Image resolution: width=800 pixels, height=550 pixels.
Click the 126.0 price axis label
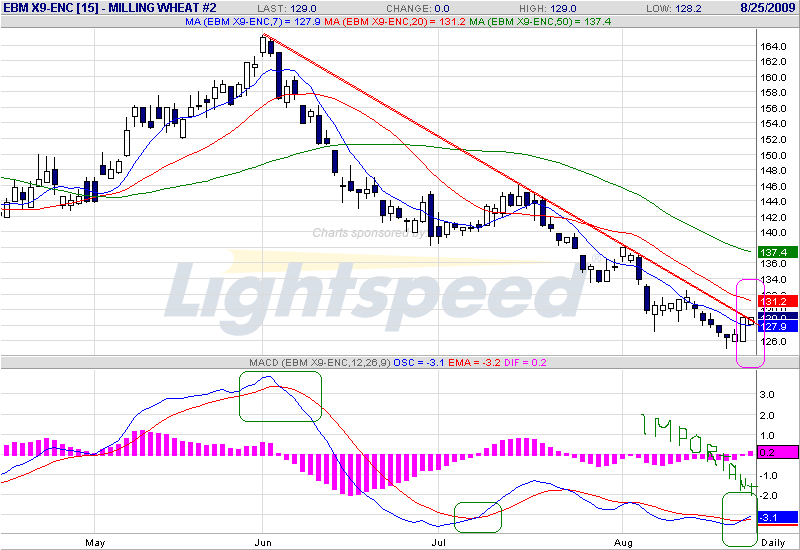click(x=773, y=341)
